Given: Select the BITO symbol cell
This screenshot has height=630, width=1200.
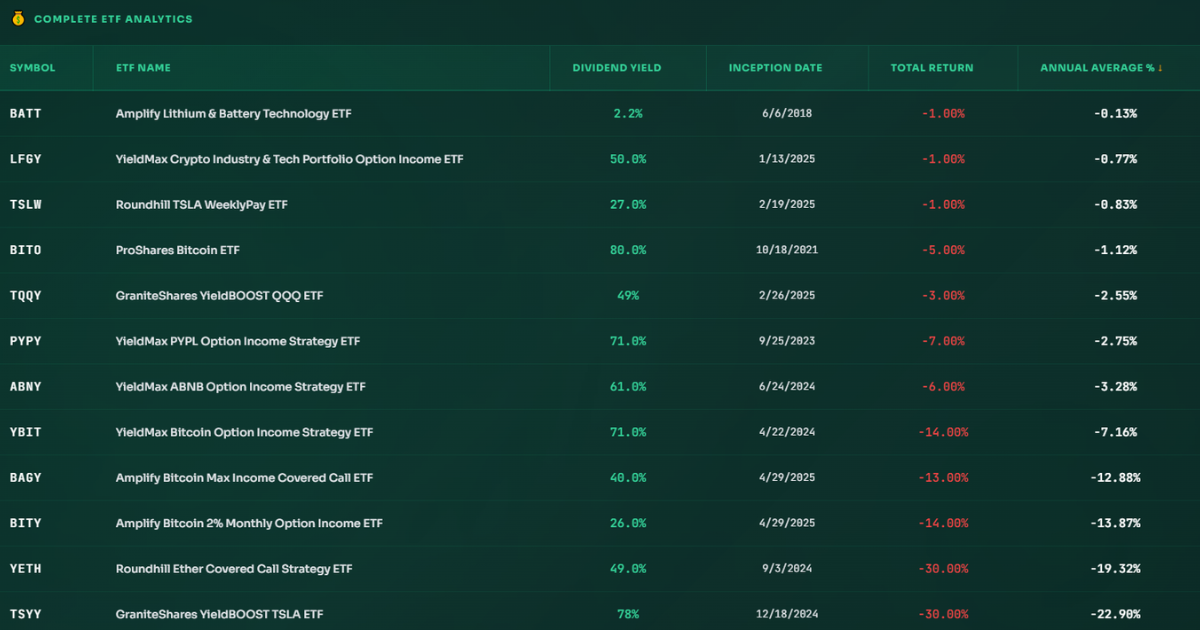Looking at the screenshot, I should pos(26,250).
